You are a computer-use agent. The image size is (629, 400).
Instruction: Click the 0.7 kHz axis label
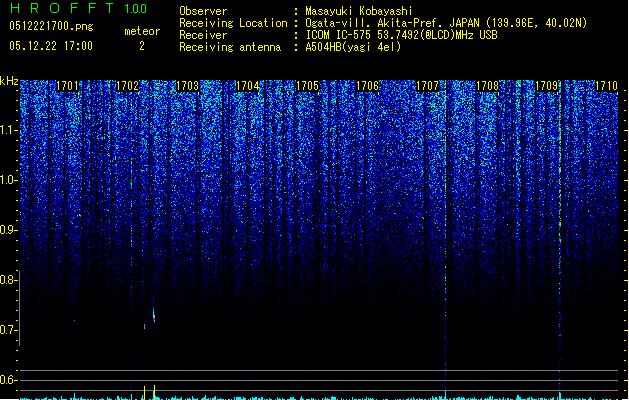[8, 330]
